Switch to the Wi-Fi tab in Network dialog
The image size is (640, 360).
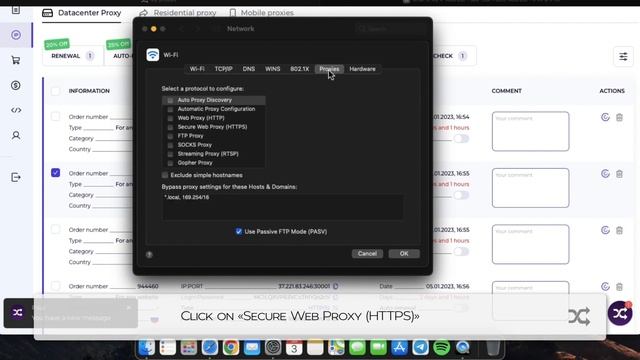click(x=197, y=69)
